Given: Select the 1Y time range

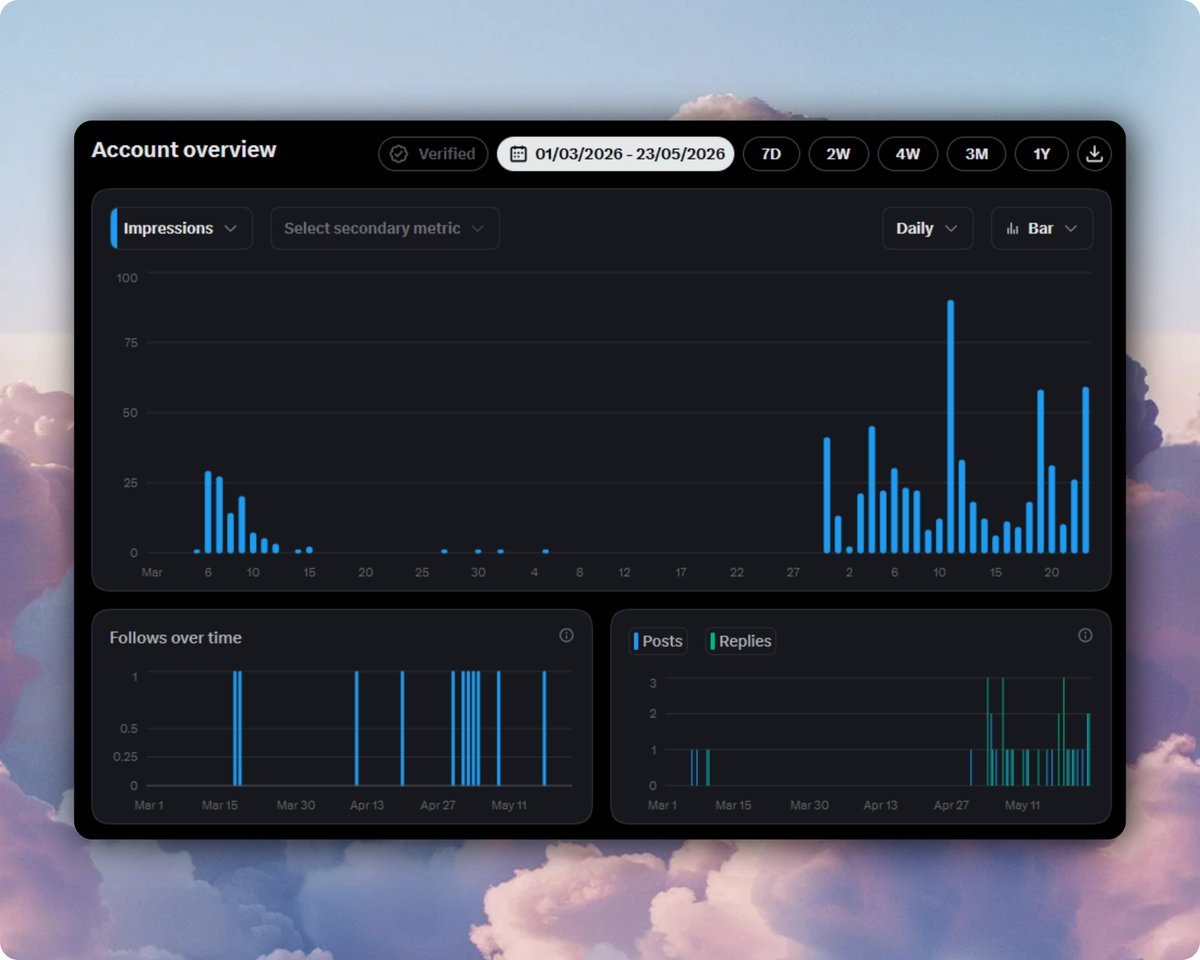Looking at the screenshot, I should click(x=1042, y=154).
